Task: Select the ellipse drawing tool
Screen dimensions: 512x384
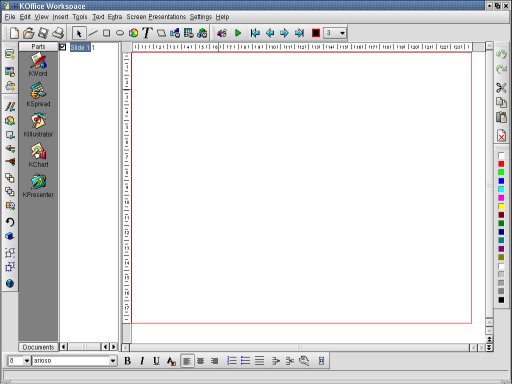Action: 120,33
